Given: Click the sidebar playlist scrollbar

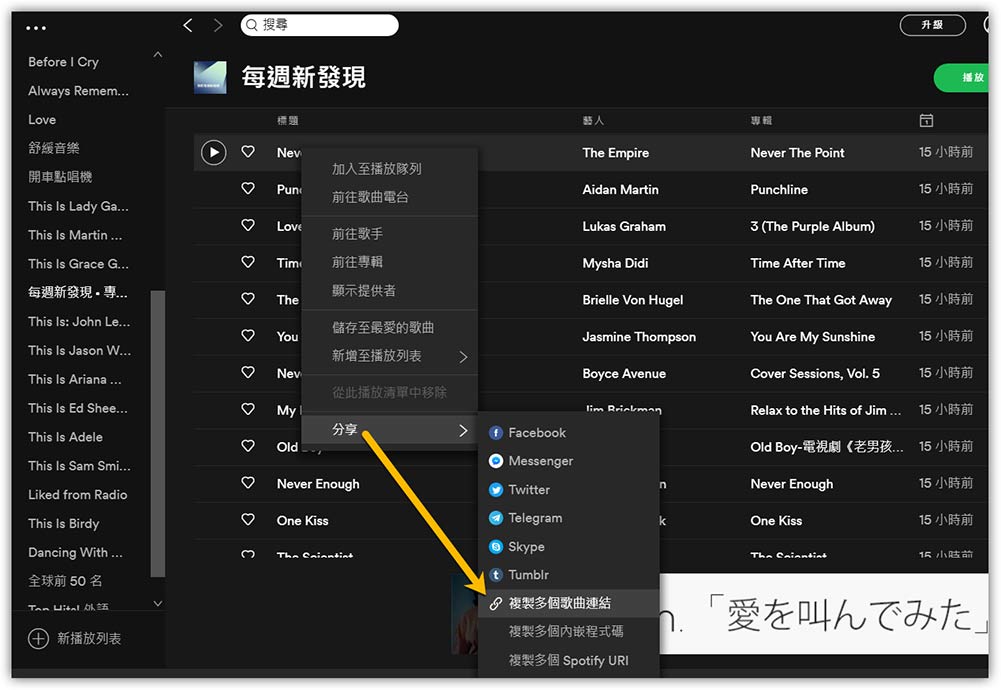Looking at the screenshot, I should pyautogui.click(x=157, y=434).
